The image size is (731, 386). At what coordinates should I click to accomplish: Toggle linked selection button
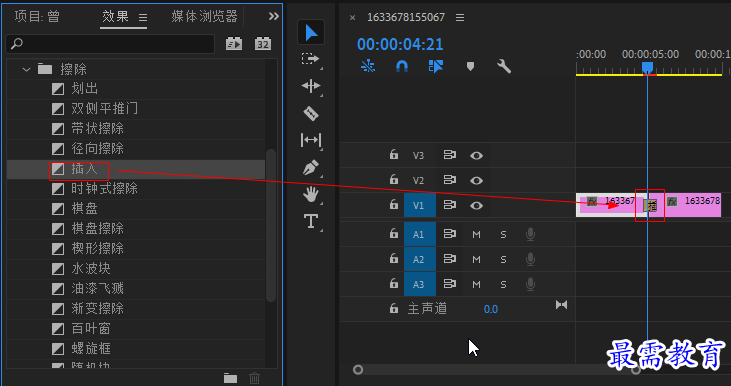tap(436, 66)
